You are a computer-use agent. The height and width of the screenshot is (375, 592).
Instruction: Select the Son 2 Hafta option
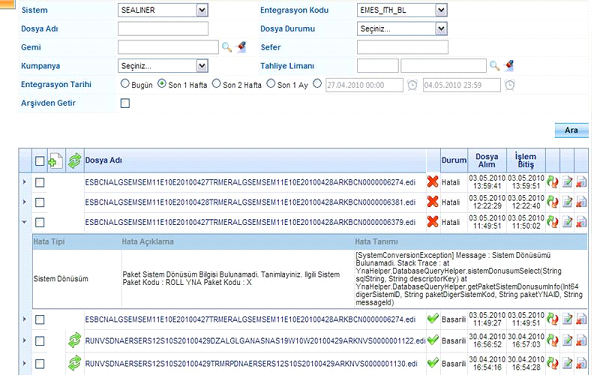pos(216,84)
